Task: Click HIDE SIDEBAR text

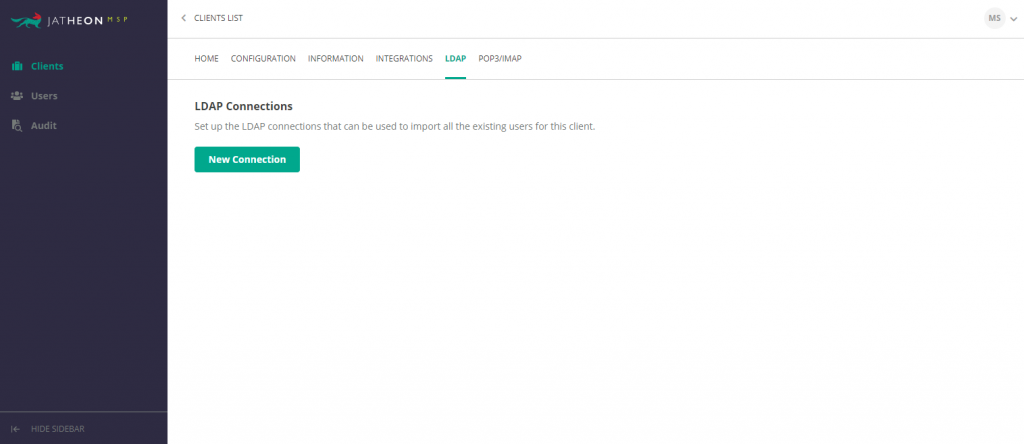Action: pyautogui.click(x=57, y=429)
